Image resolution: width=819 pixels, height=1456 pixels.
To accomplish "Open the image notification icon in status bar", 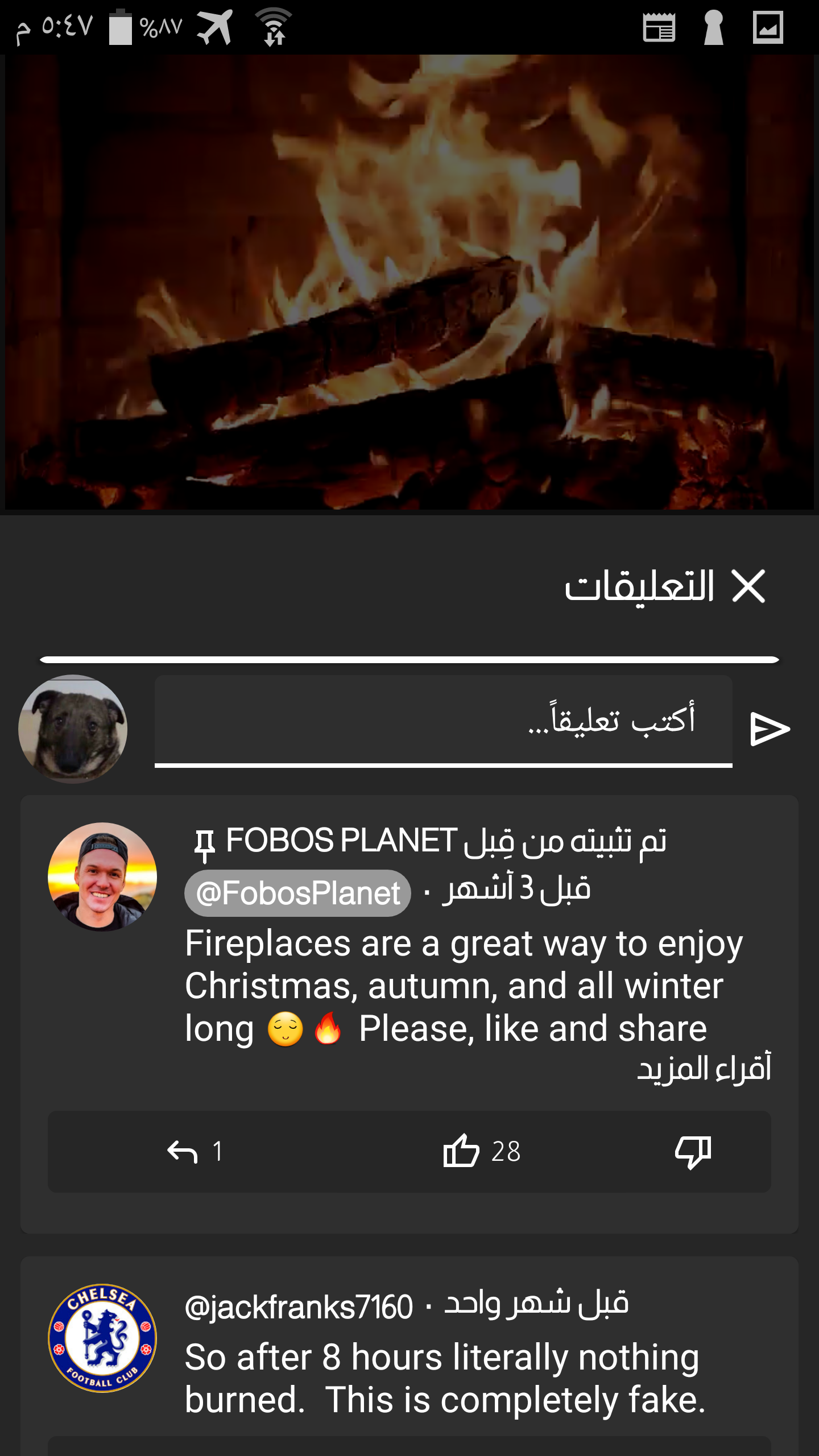I will tap(768, 27).
